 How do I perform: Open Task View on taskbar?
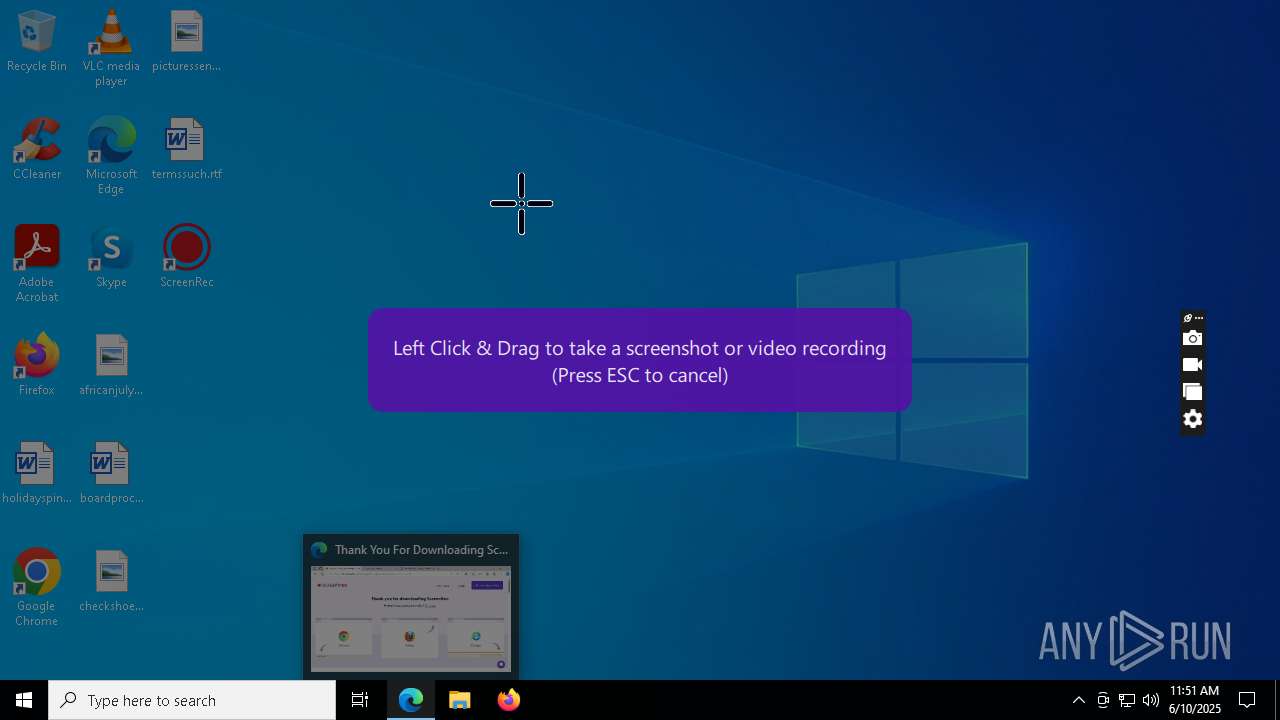click(360, 700)
